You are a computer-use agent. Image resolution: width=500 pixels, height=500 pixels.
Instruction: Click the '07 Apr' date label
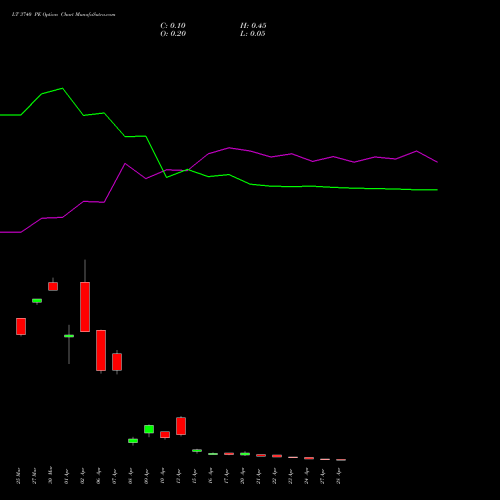(114, 476)
